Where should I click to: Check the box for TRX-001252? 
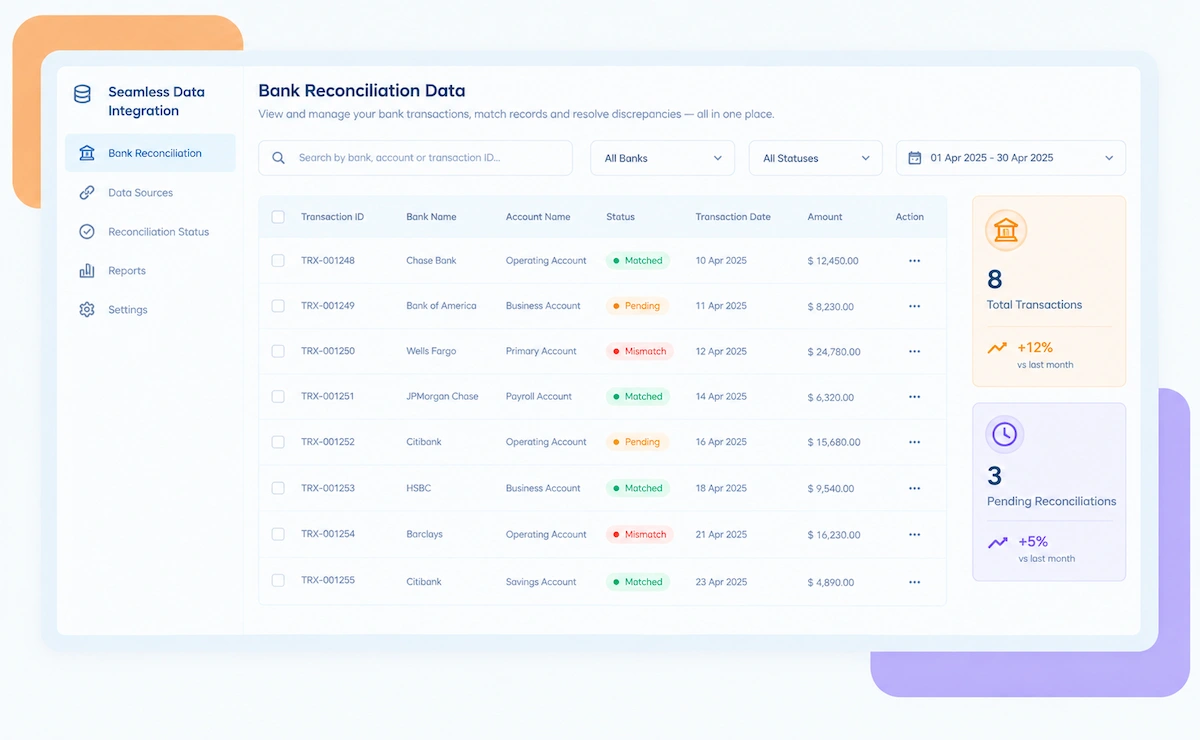pos(278,442)
